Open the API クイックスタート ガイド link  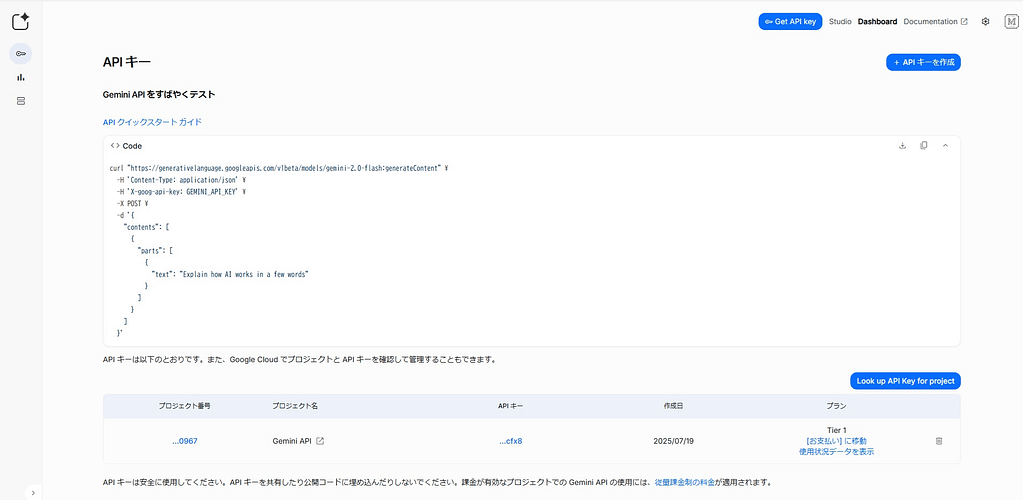coord(152,122)
